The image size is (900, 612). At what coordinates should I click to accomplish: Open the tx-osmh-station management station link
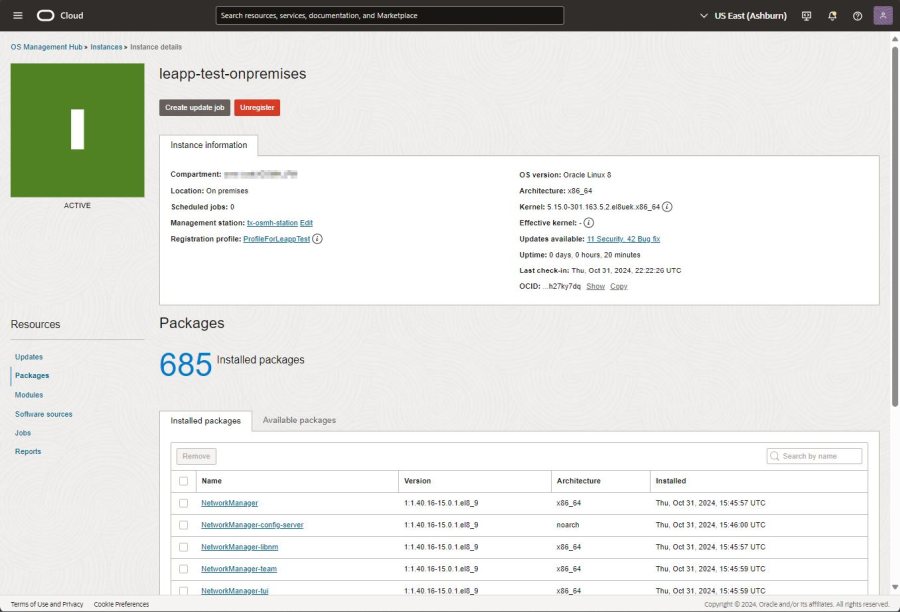272,223
